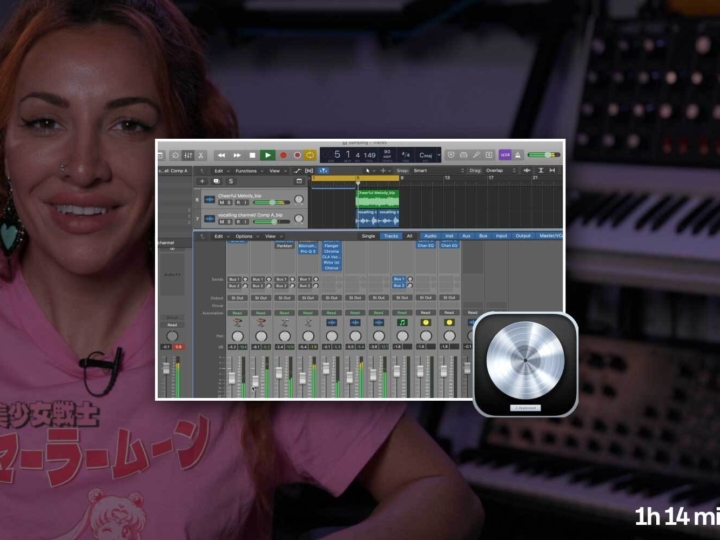Click the Cmaj key signature display
Image resolution: width=720 pixels, height=540 pixels.
[x=426, y=155]
